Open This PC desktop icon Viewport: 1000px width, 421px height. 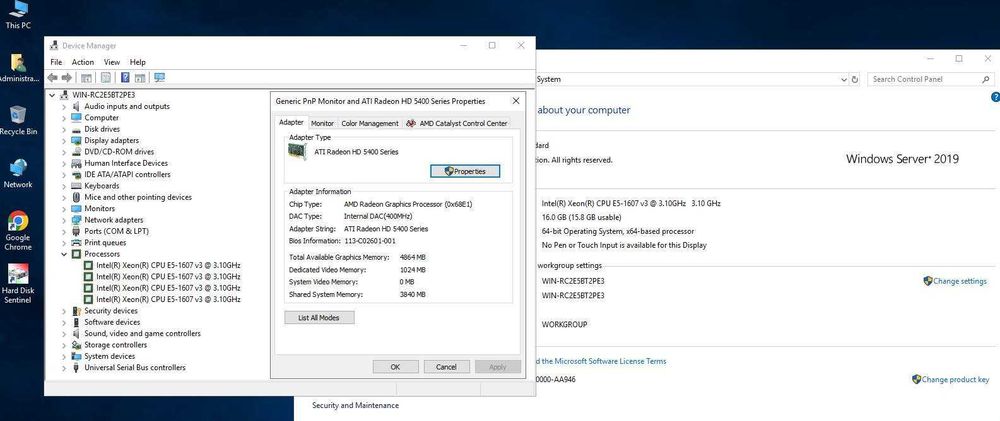pos(18,15)
